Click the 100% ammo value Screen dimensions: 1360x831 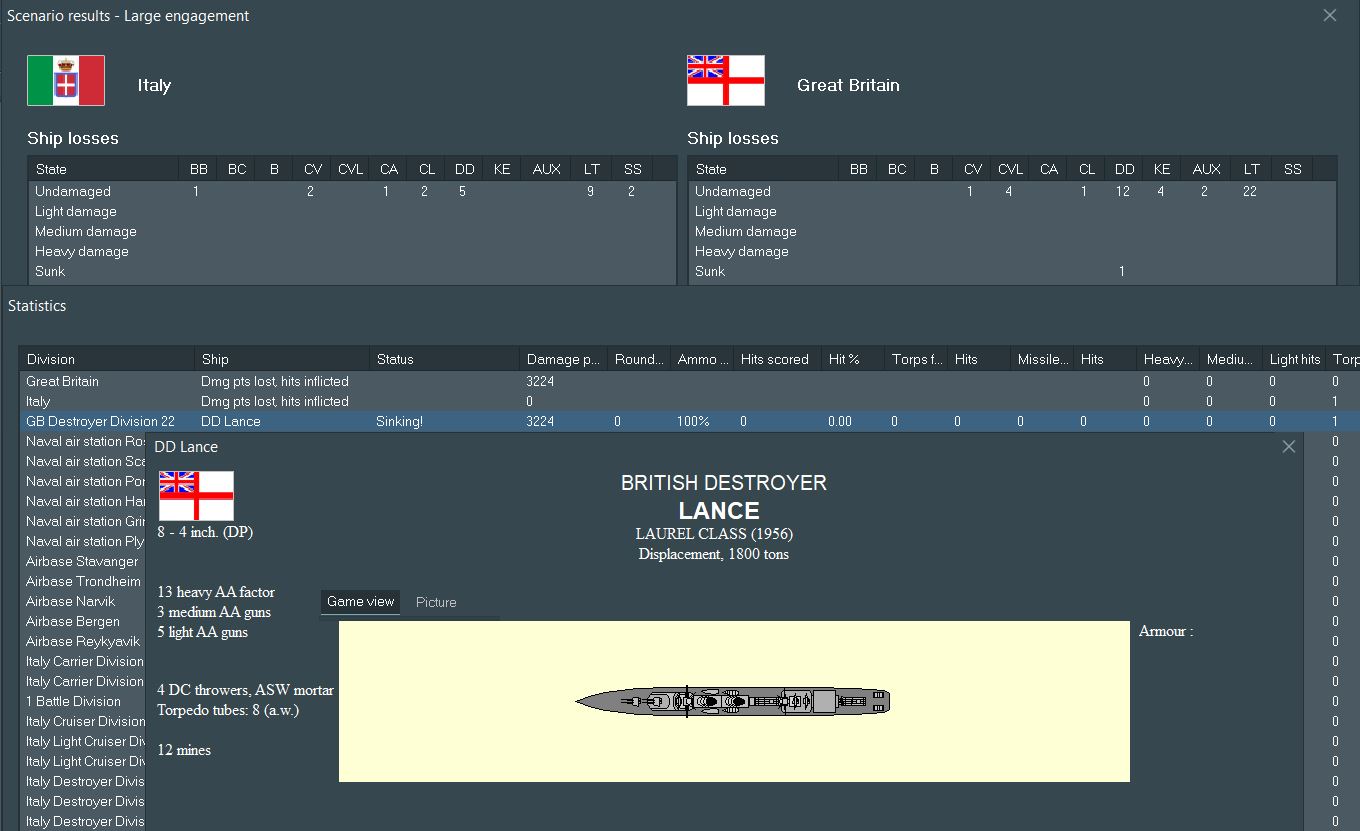click(x=693, y=421)
